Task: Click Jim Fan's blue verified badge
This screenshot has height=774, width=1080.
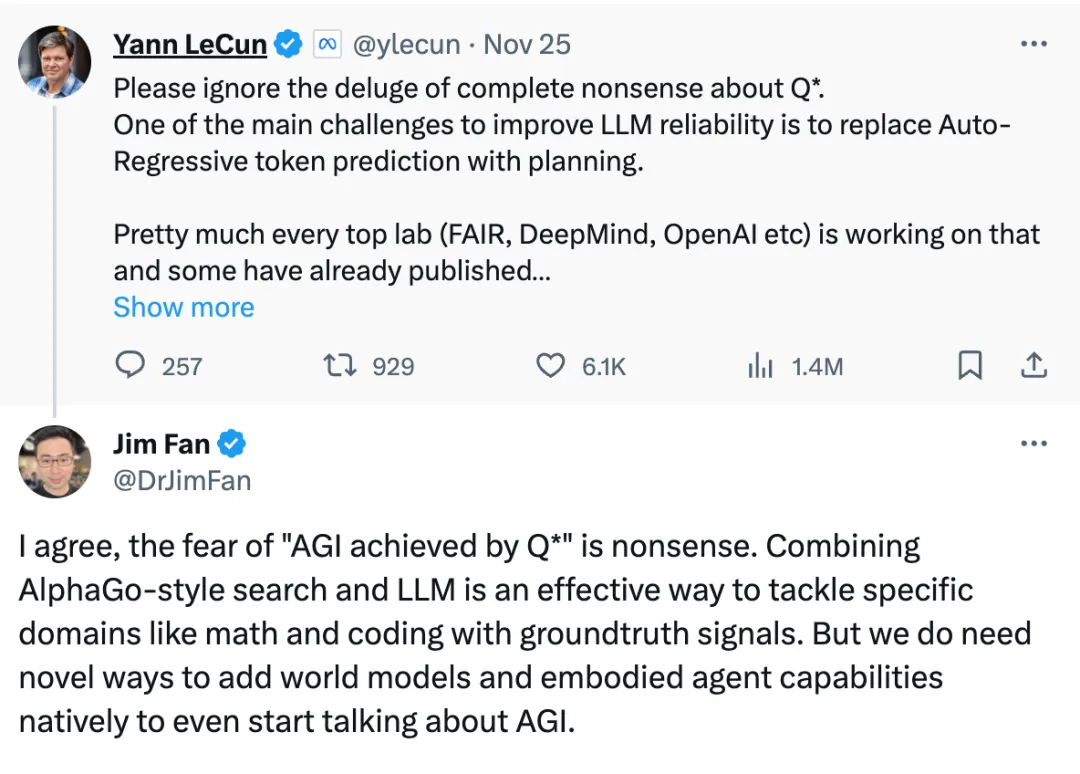Action: pyautogui.click(x=231, y=443)
